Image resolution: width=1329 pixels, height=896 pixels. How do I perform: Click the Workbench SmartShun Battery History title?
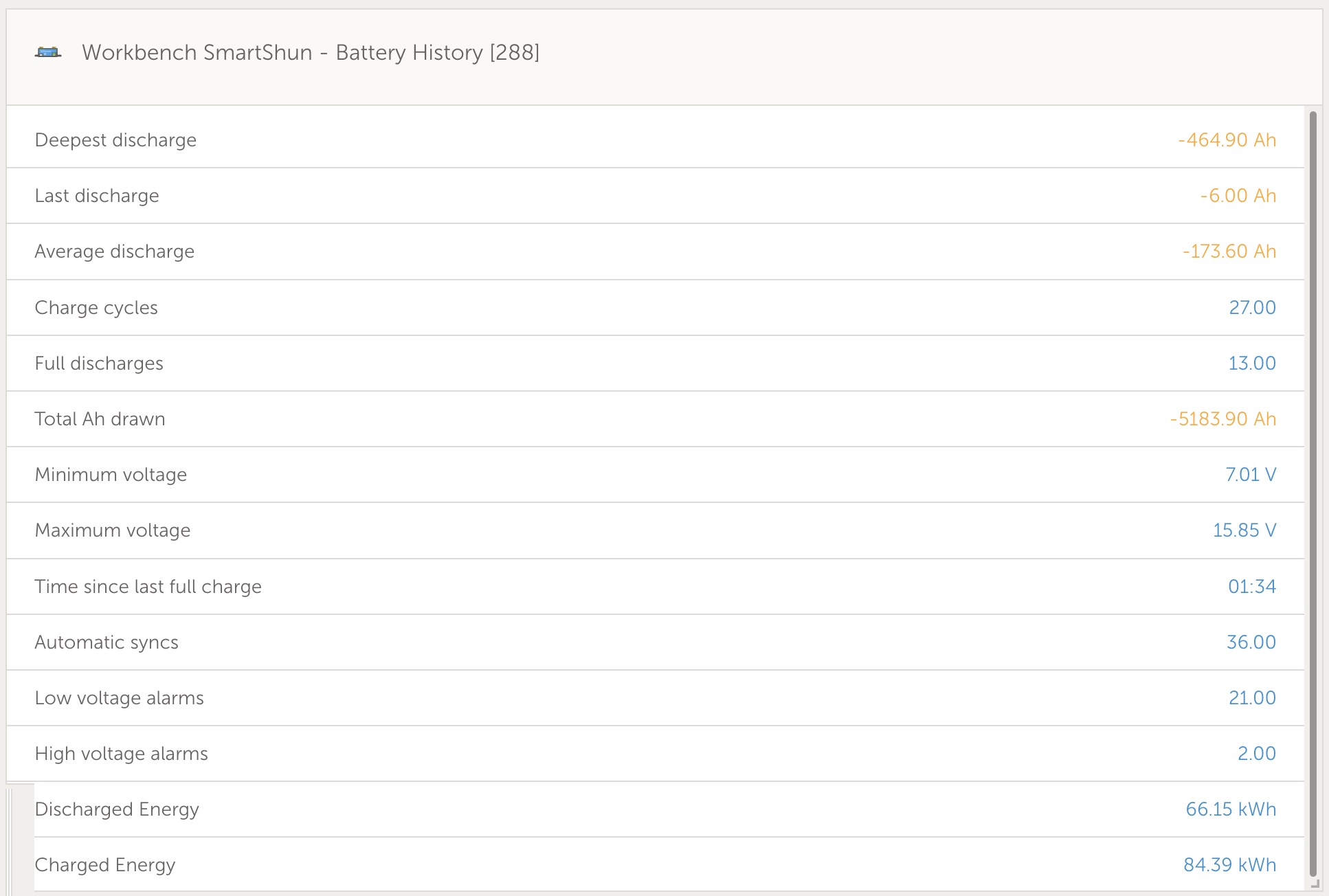click(311, 53)
